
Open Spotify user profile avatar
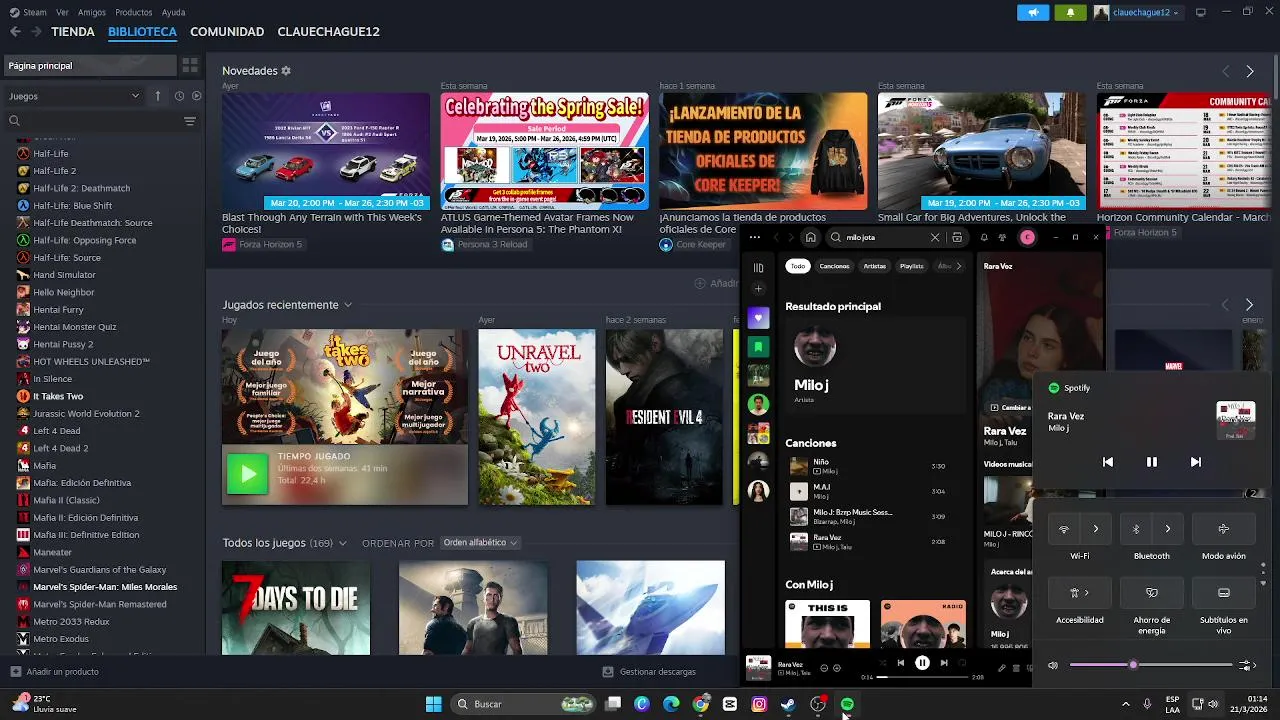tap(1027, 237)
